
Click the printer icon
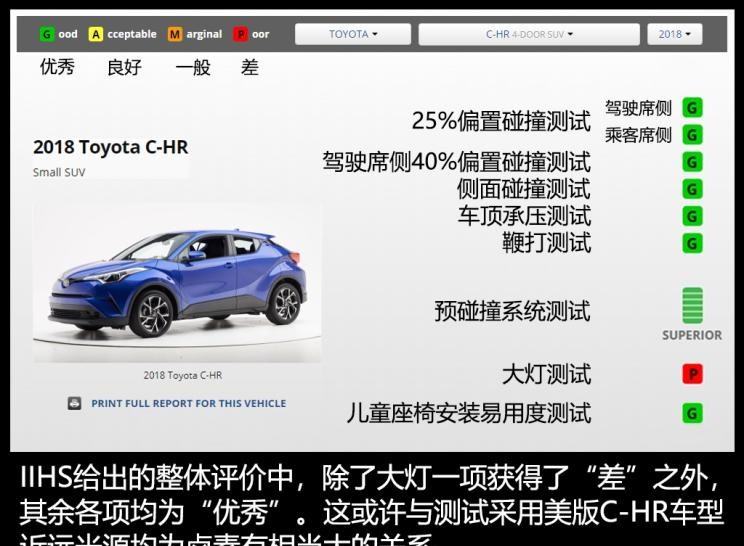(x=74, y=403)
